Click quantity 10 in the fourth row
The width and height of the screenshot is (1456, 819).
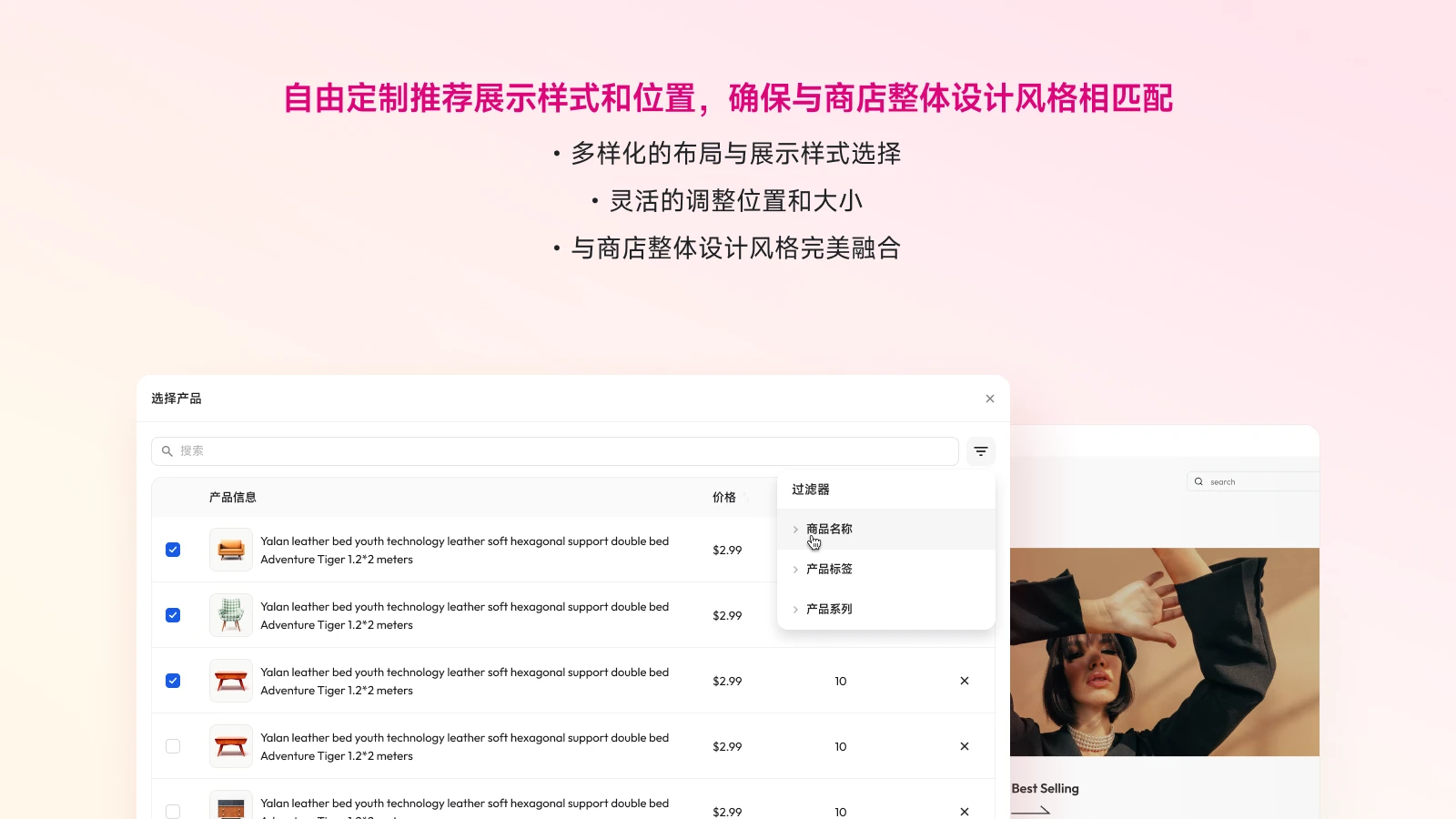[x=841, y=746]
